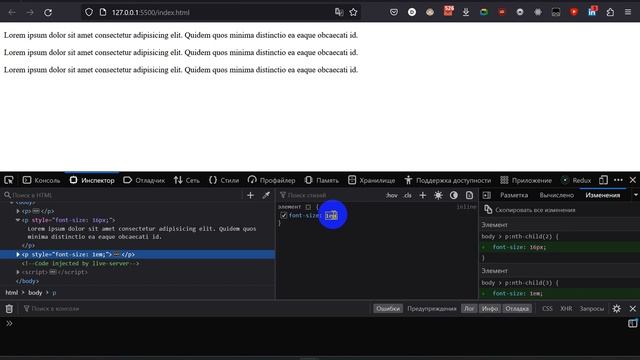Open the Хранилище tab
640x360 pixels.
371,180
